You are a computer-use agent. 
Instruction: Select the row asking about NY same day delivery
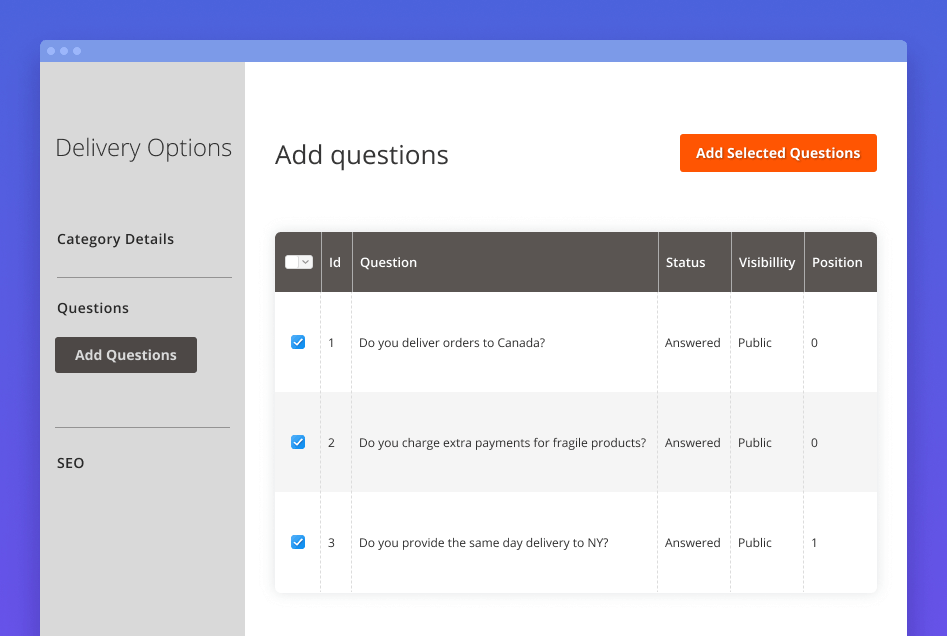tap(484, 542)
